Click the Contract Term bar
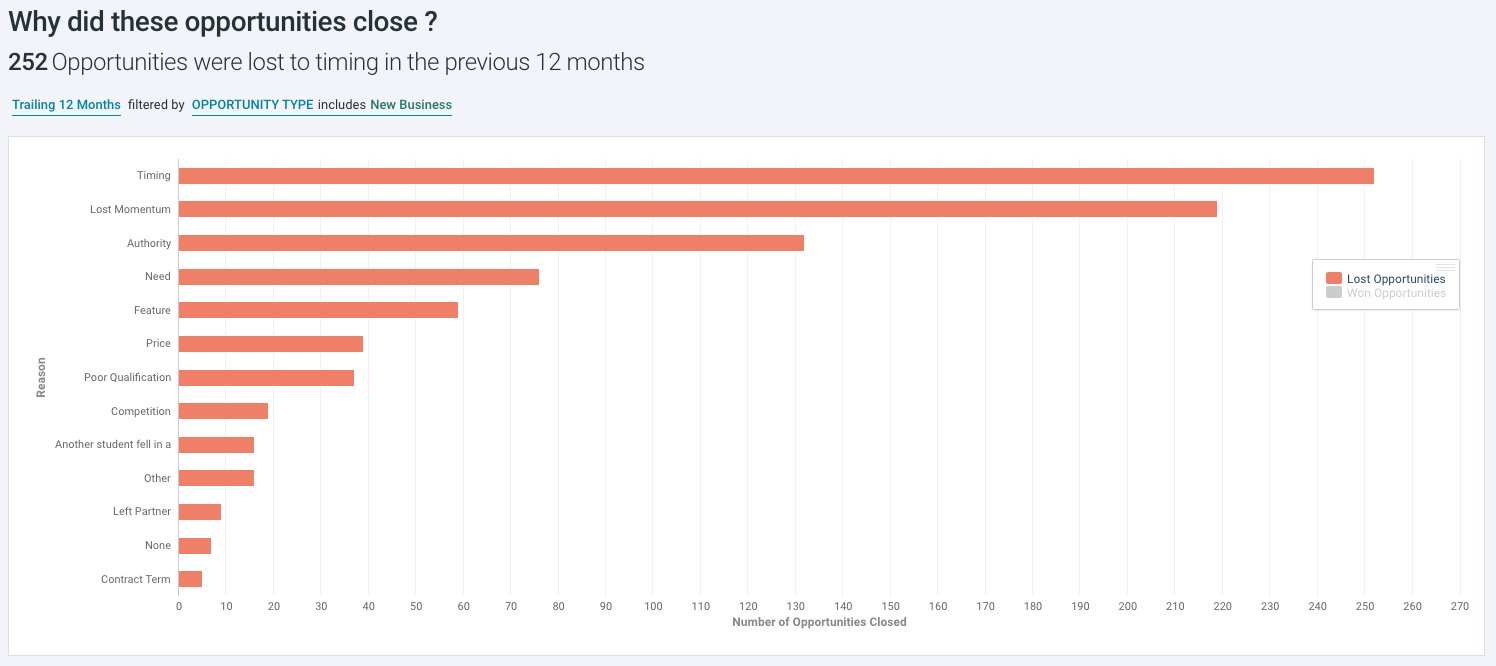The image size is (1496, 666). click(x=190, y=579)
